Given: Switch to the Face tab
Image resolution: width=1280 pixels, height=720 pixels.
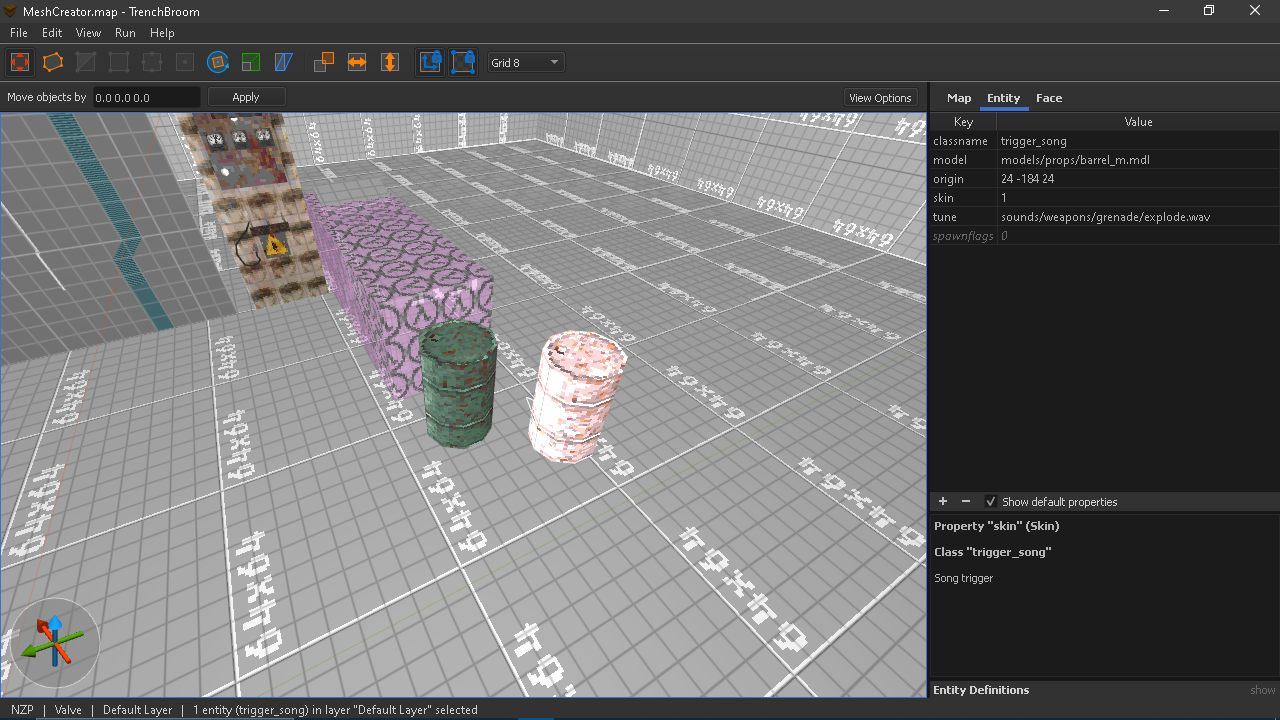Looking at the screenshot, I should [x=1049, y=98].
